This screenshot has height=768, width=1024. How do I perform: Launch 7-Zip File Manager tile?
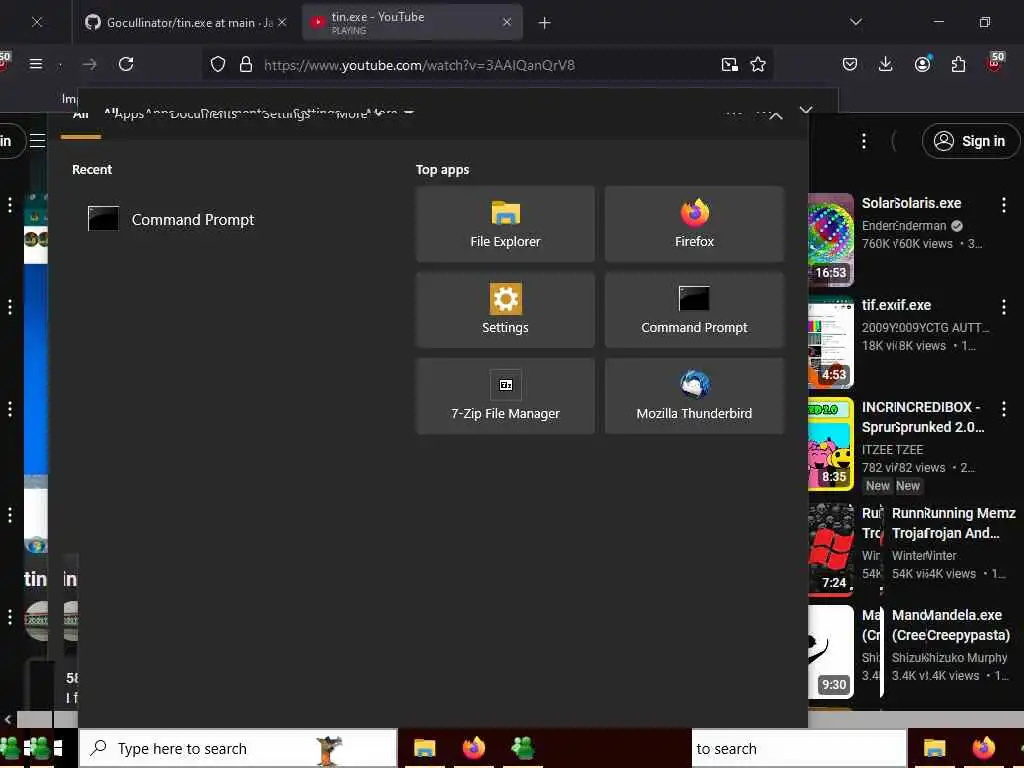(x=505, y=396)
